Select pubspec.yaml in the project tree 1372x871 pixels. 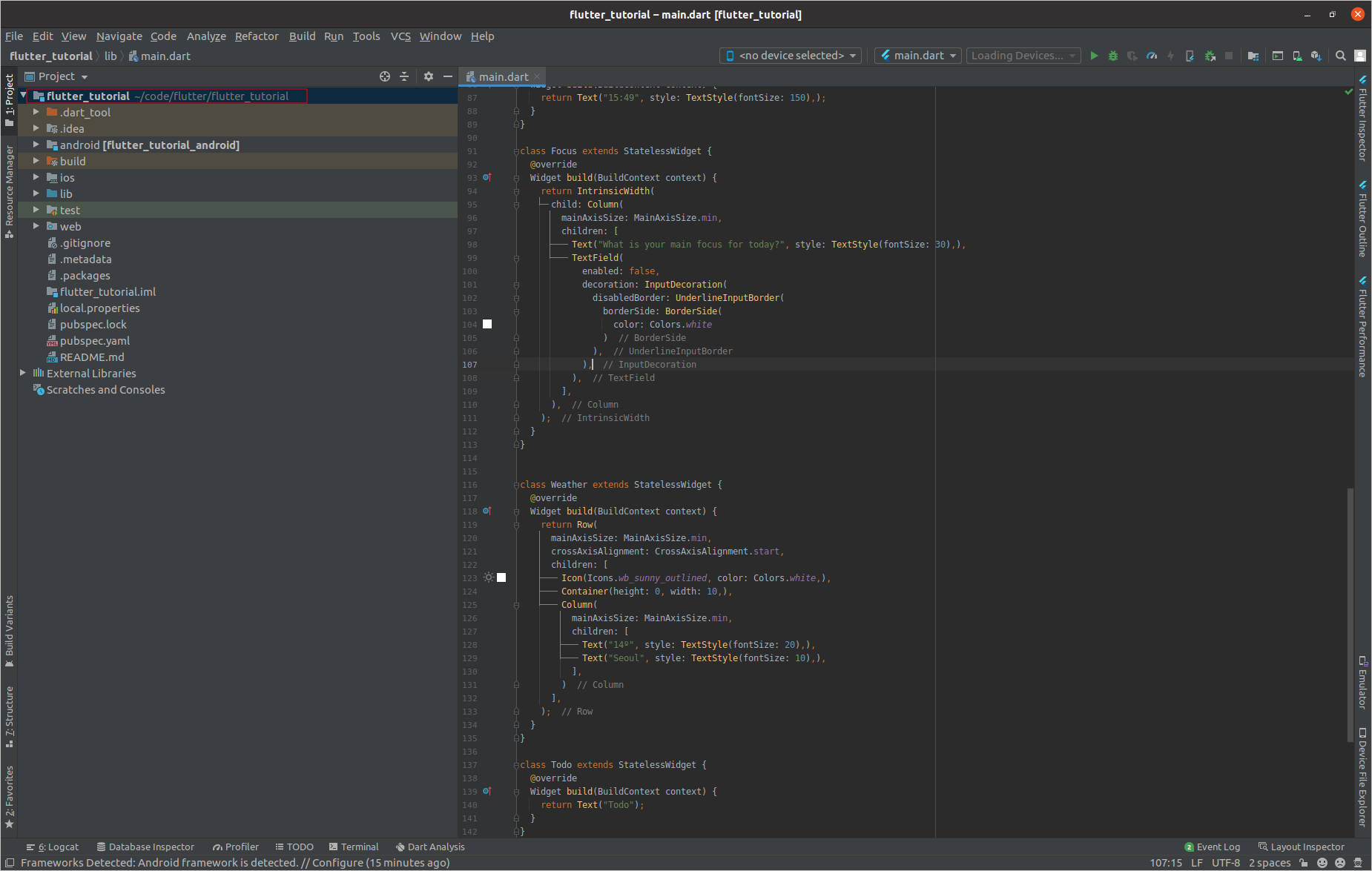(94, 341)
